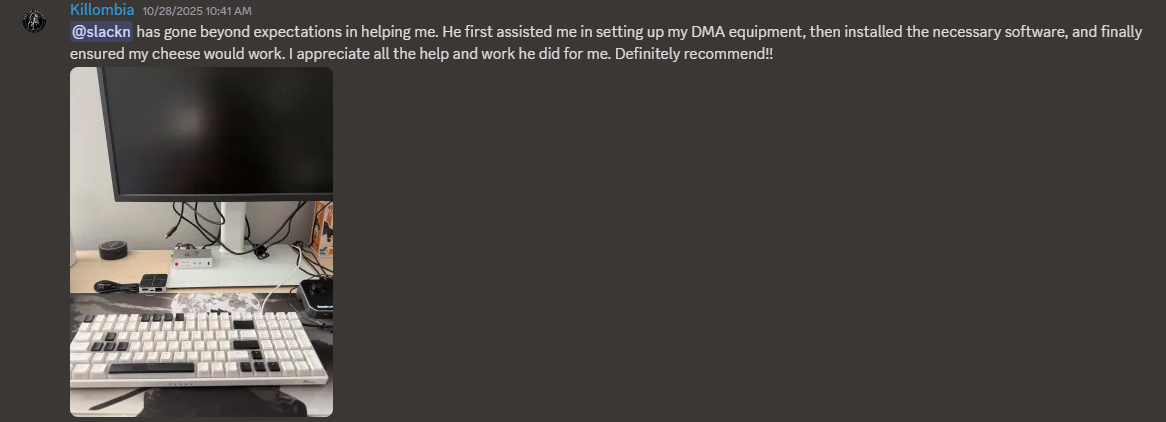This screenshot has height=422, width=1166.
Task: Click Killombia's profile avatar
Action: [35, 20]
